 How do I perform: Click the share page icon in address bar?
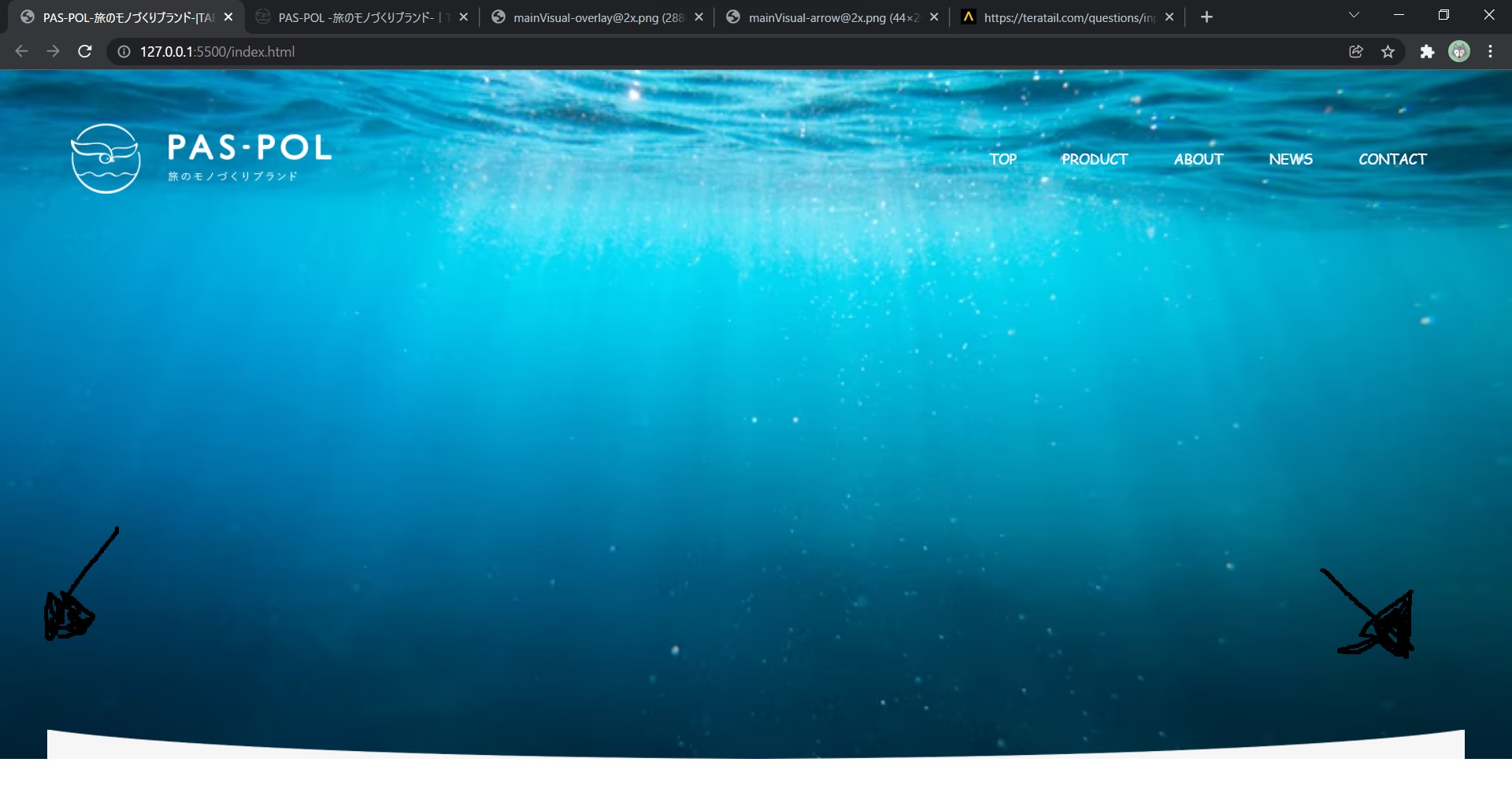pyautogui.click(x=1356, y=51)
